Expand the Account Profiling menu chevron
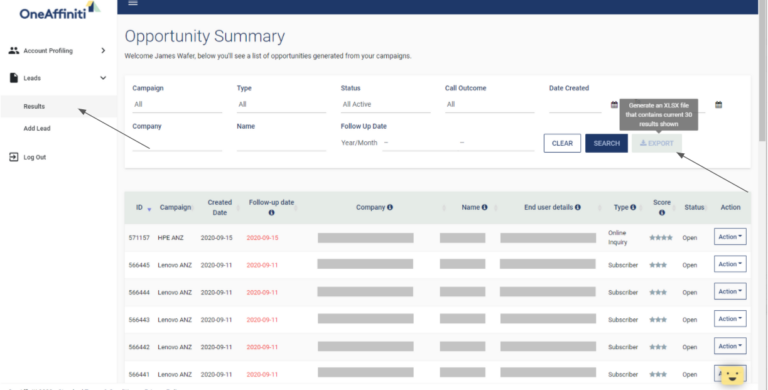 103,50
